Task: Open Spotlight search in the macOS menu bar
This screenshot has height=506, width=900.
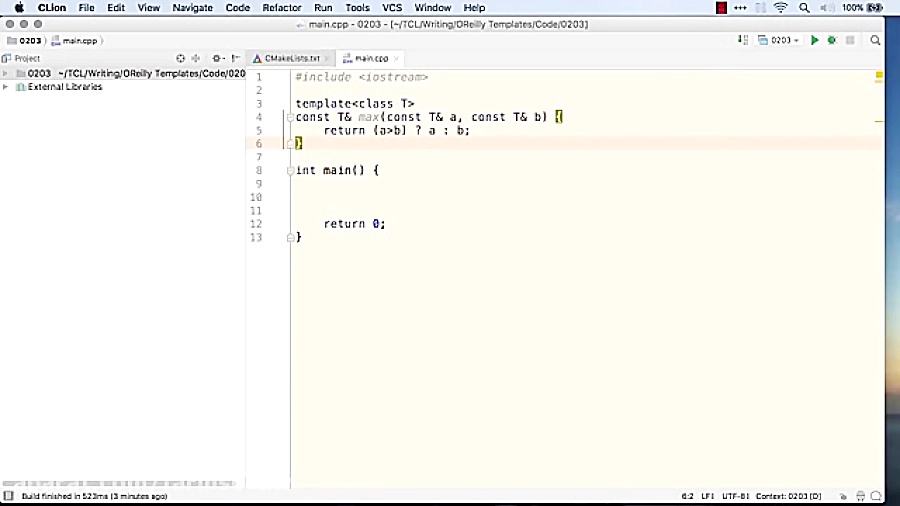Action: (804, 8)
